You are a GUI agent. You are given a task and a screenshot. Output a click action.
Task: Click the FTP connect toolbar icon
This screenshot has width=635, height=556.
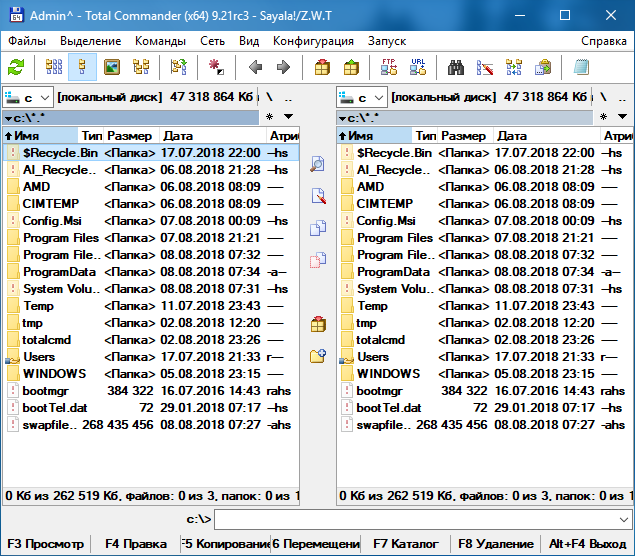point(389,68)
